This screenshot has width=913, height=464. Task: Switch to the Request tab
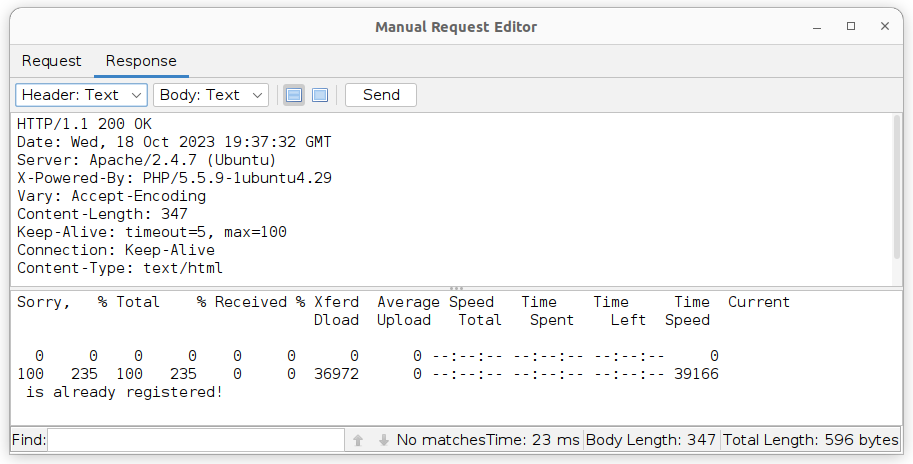(52, 61)
